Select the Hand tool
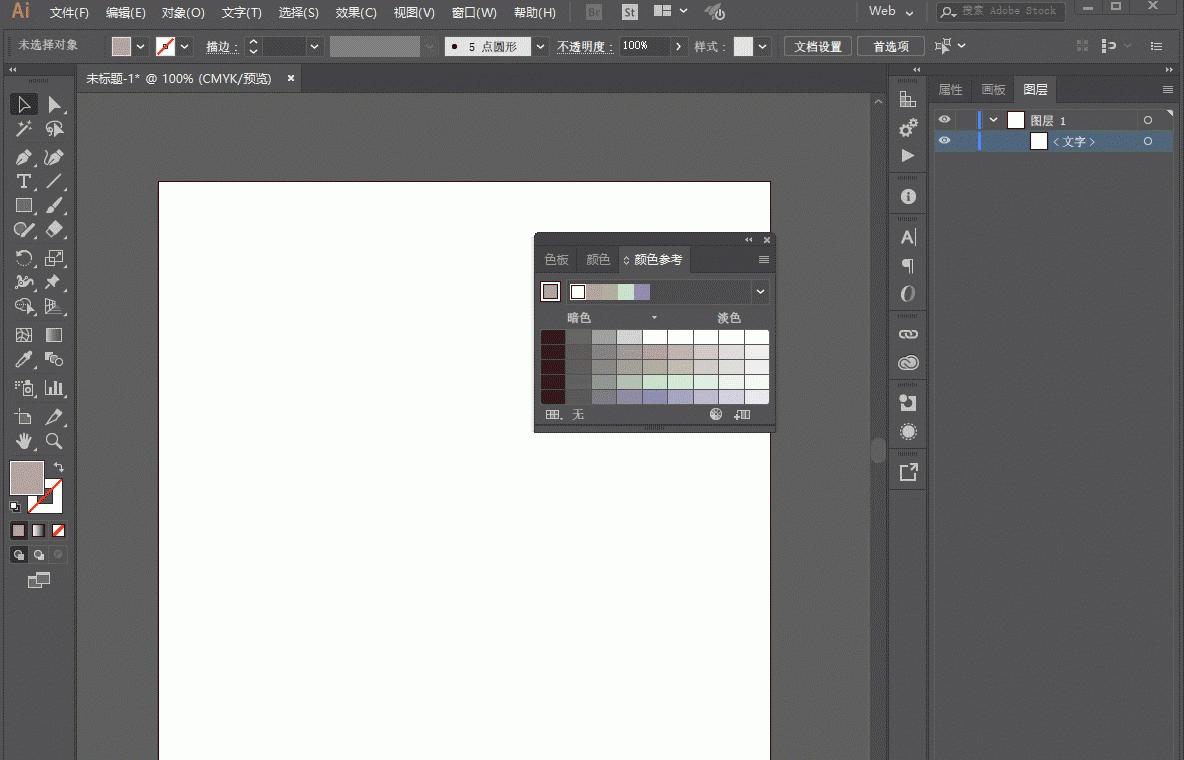 [23, 440]
